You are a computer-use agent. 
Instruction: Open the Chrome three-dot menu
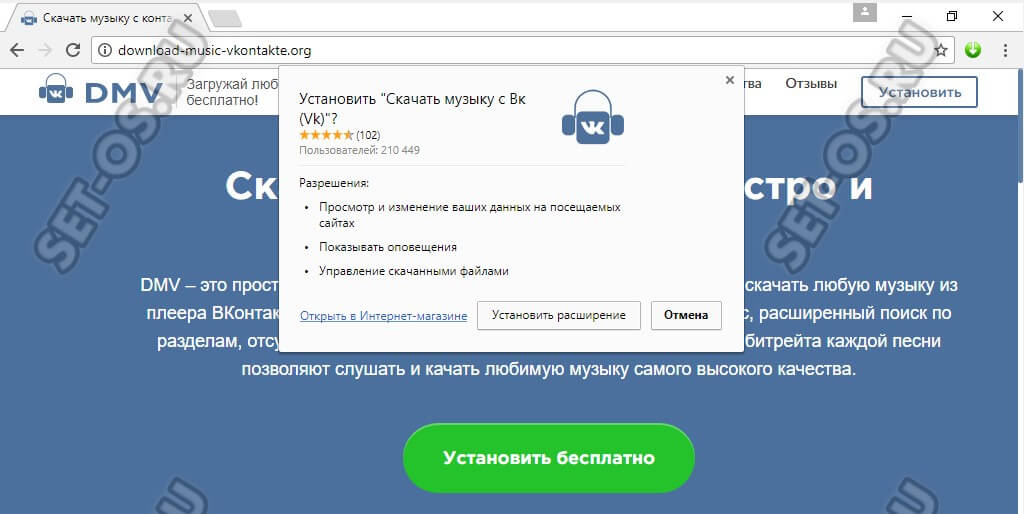[1005, 50]
